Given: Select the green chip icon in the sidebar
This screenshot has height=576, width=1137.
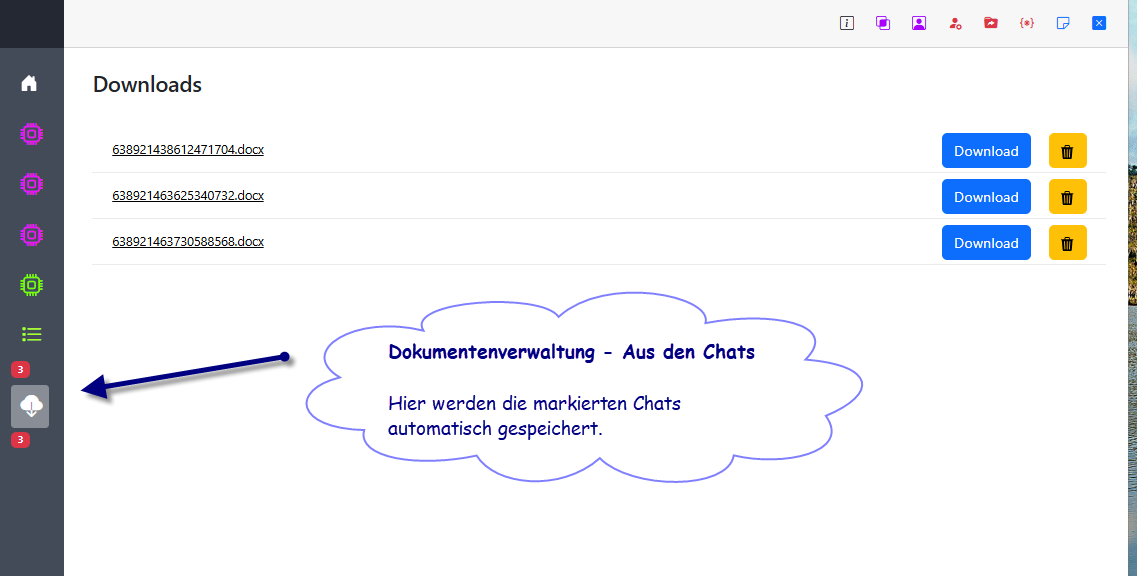Looking at the screenshot, I should pos(31,284).
